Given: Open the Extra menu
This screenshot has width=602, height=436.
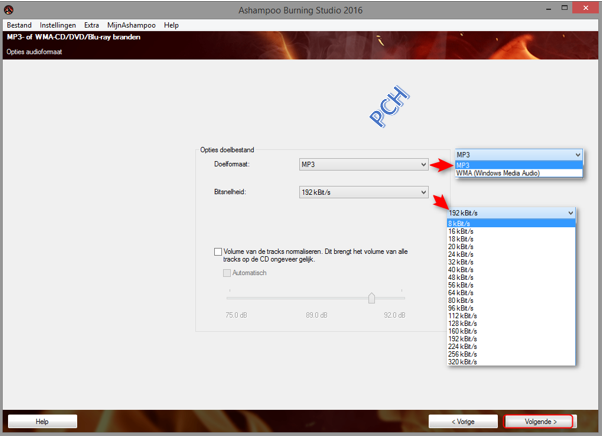Looking at the screenshot, I should click(91, 25).
